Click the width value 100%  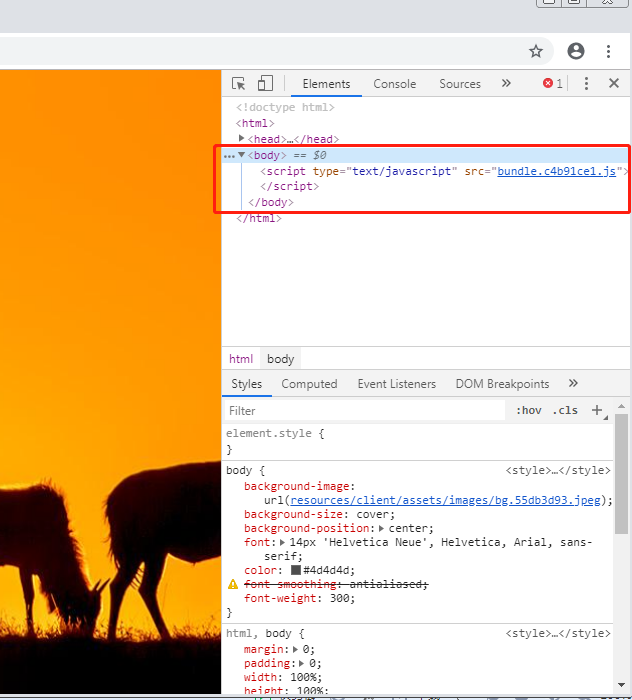click(x=303, y=677)
